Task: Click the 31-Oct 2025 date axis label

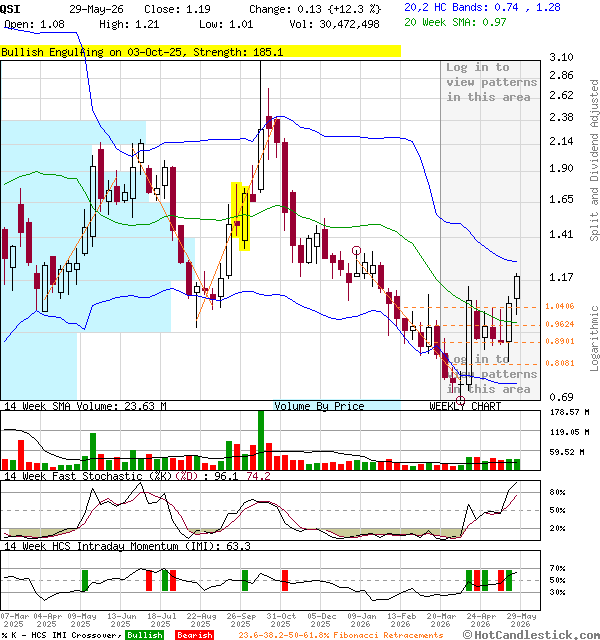Action: point(280,620)
